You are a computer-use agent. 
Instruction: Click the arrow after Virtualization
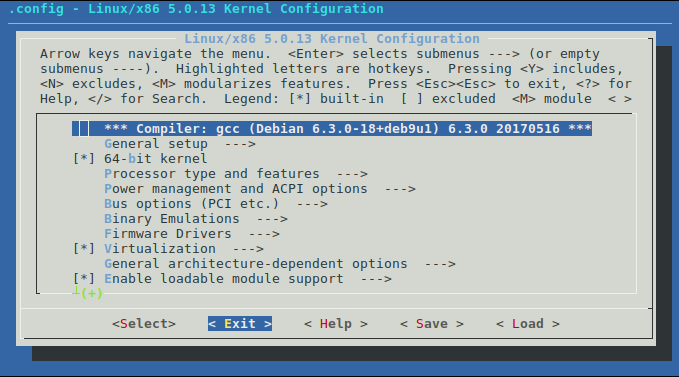(248, 249)
